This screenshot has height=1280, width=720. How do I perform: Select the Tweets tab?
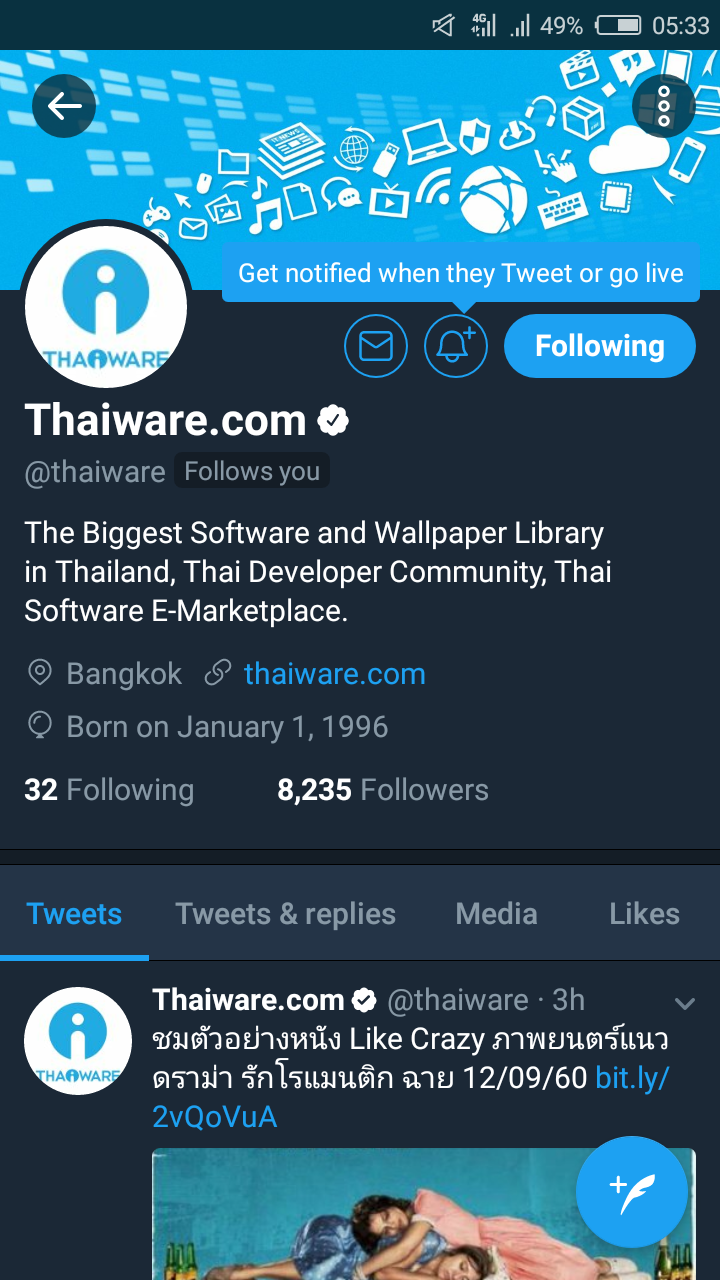[74, 914]
